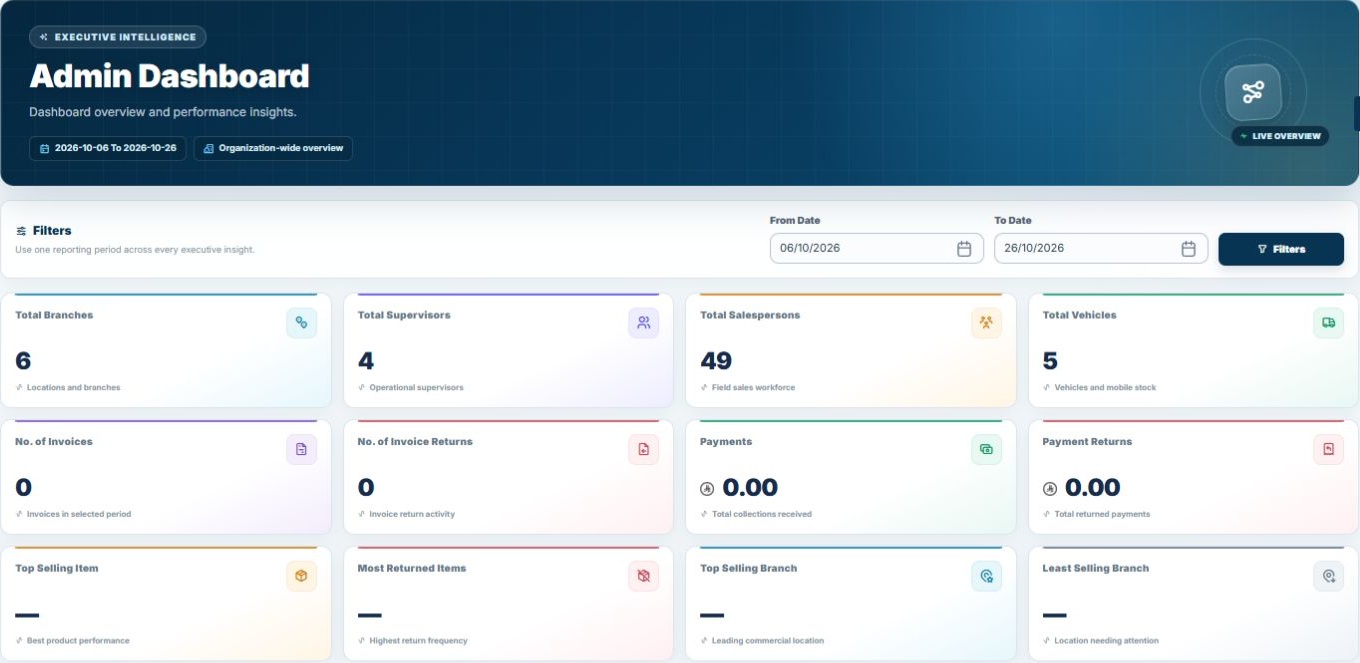Click the Payment Returns icon
This screenshot has width=1360, height=663.
1329,450
